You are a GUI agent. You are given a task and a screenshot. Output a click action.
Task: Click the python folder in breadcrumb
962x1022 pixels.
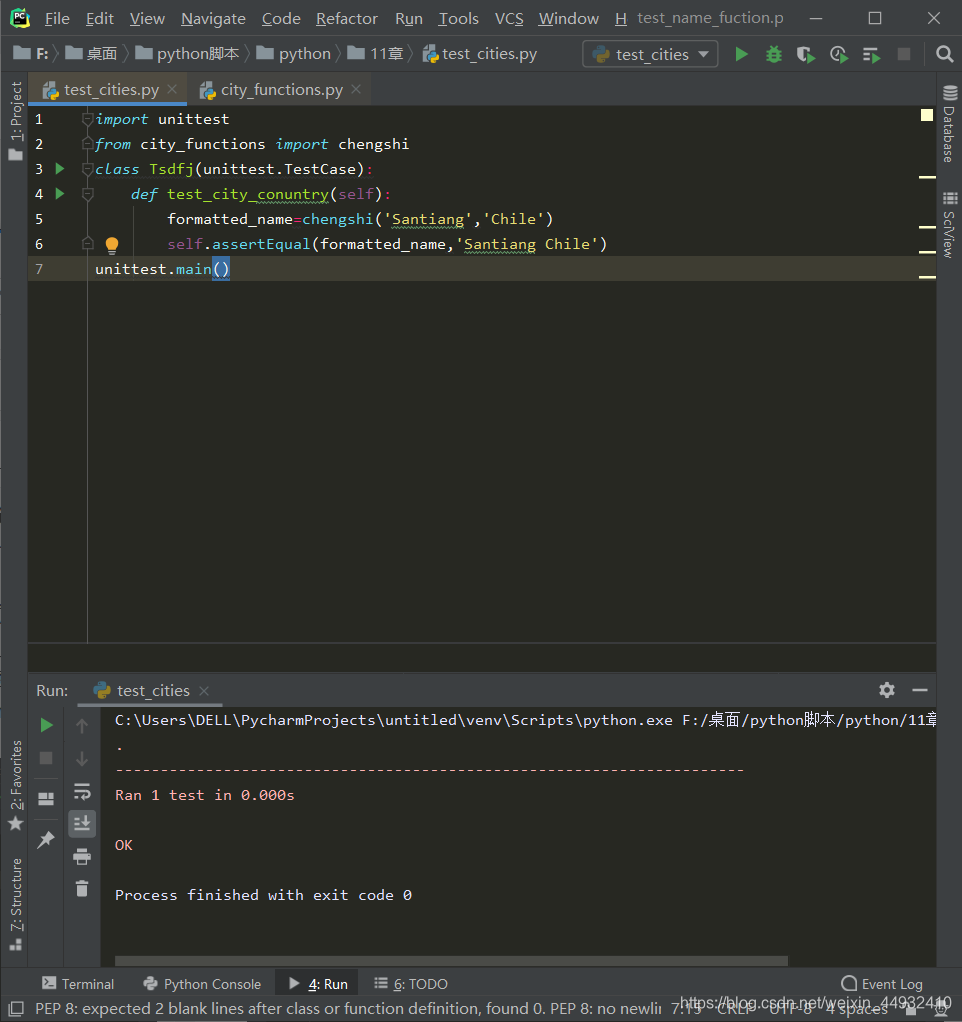point(294,53)
